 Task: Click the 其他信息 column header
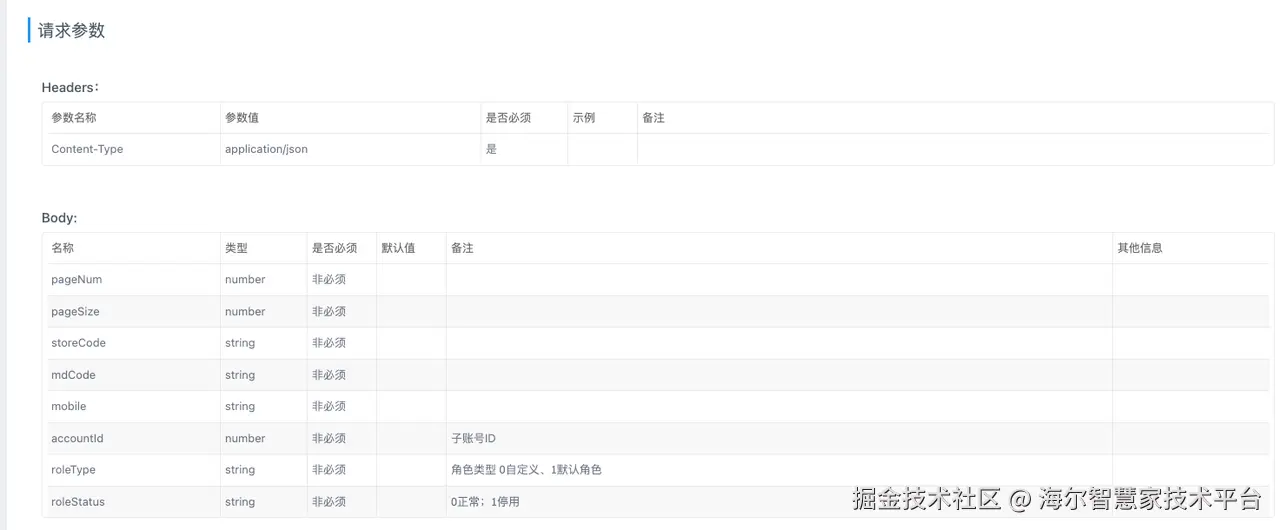1140,248
